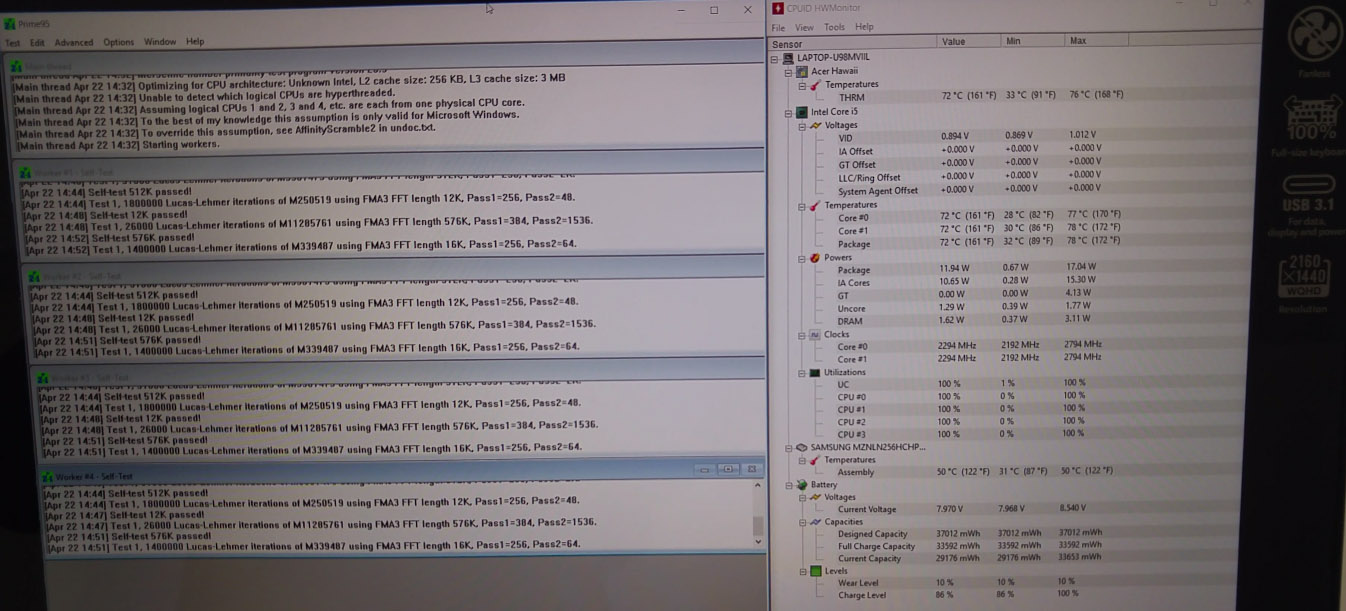Collapse the Utilizations section

(x=801, y=372)
